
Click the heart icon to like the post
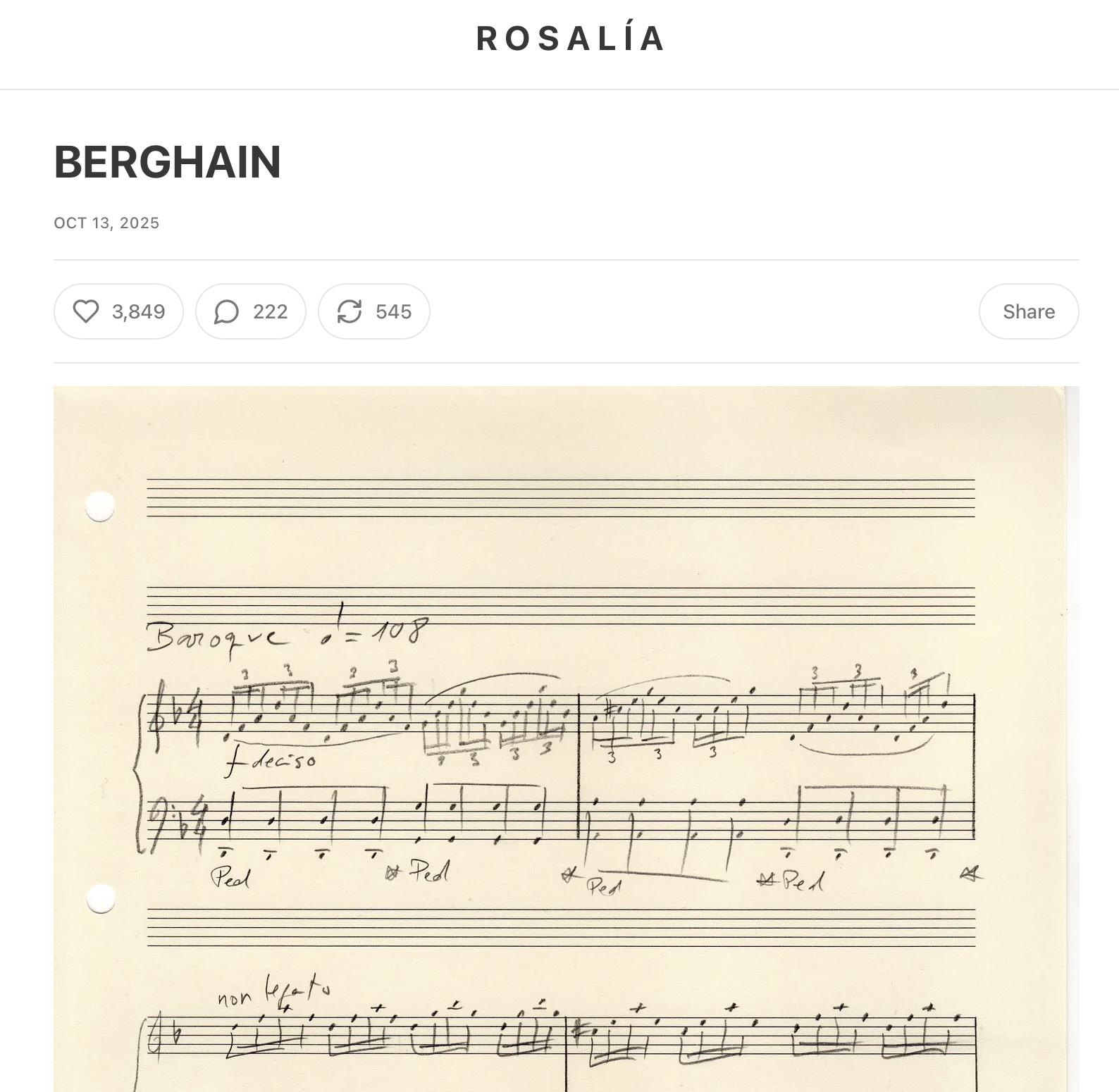[86, 311]
